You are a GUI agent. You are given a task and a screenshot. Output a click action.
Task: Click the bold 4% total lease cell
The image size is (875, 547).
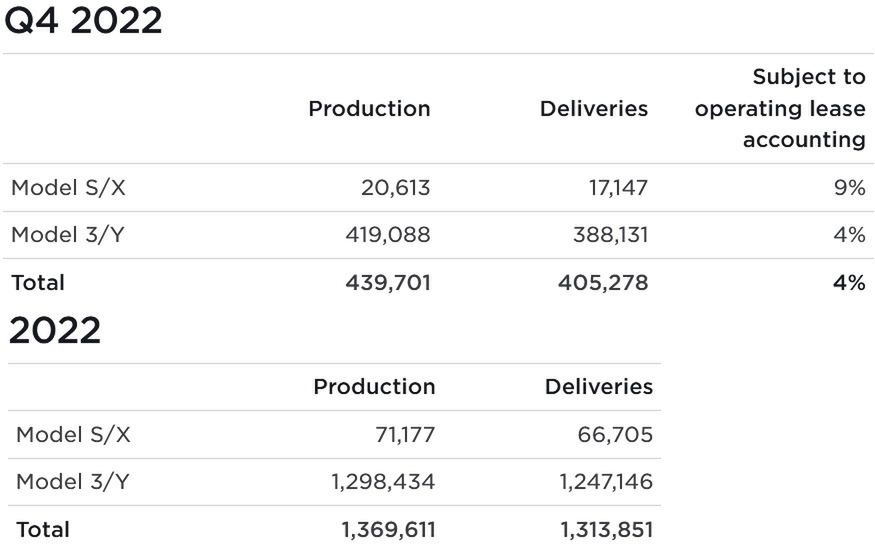(x=849, y=283)
